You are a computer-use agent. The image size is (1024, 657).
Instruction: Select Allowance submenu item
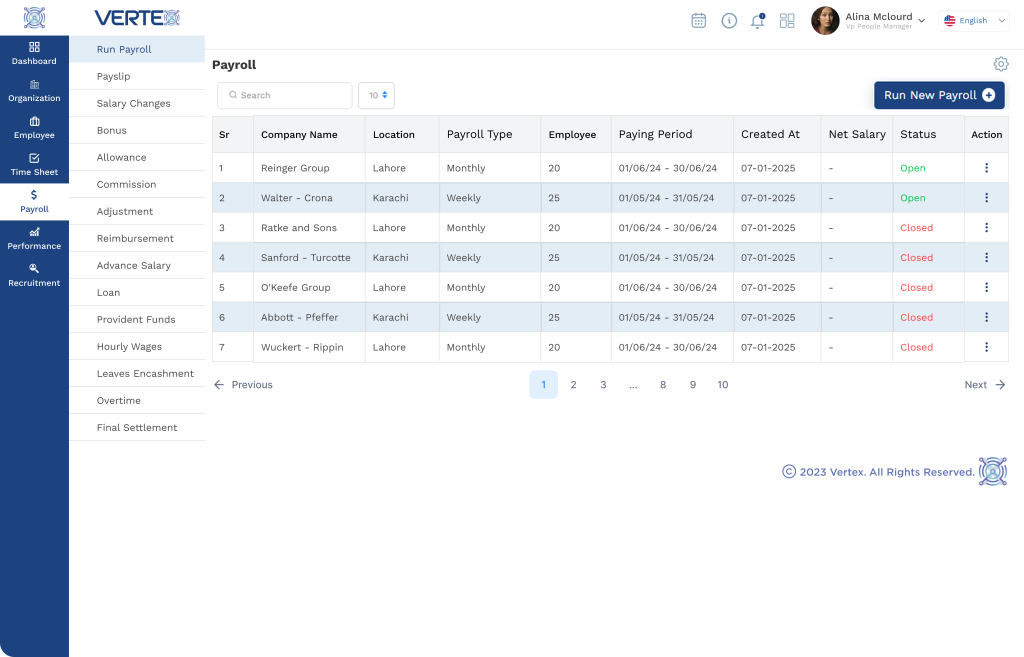click(x=137, y=157)
